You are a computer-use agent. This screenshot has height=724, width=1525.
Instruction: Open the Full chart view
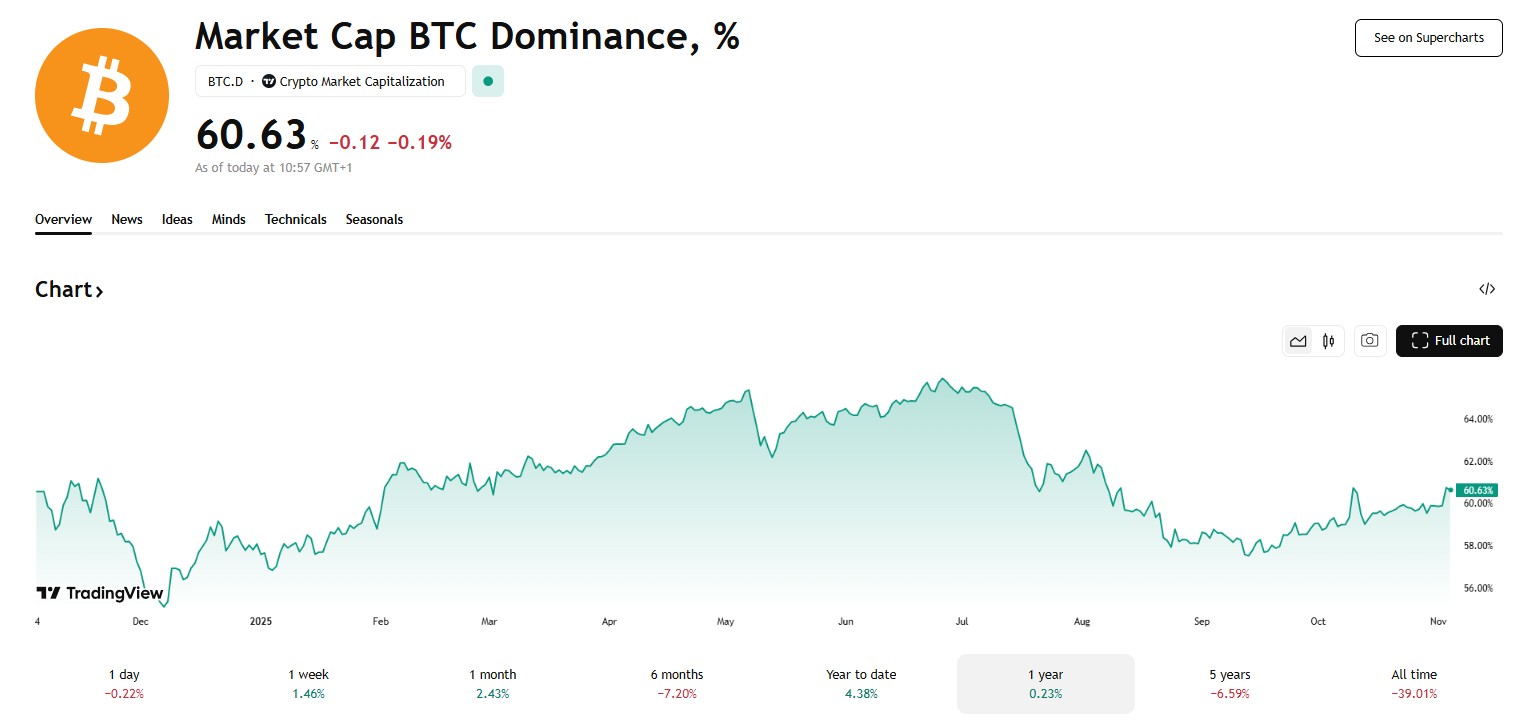(1449, 341)
